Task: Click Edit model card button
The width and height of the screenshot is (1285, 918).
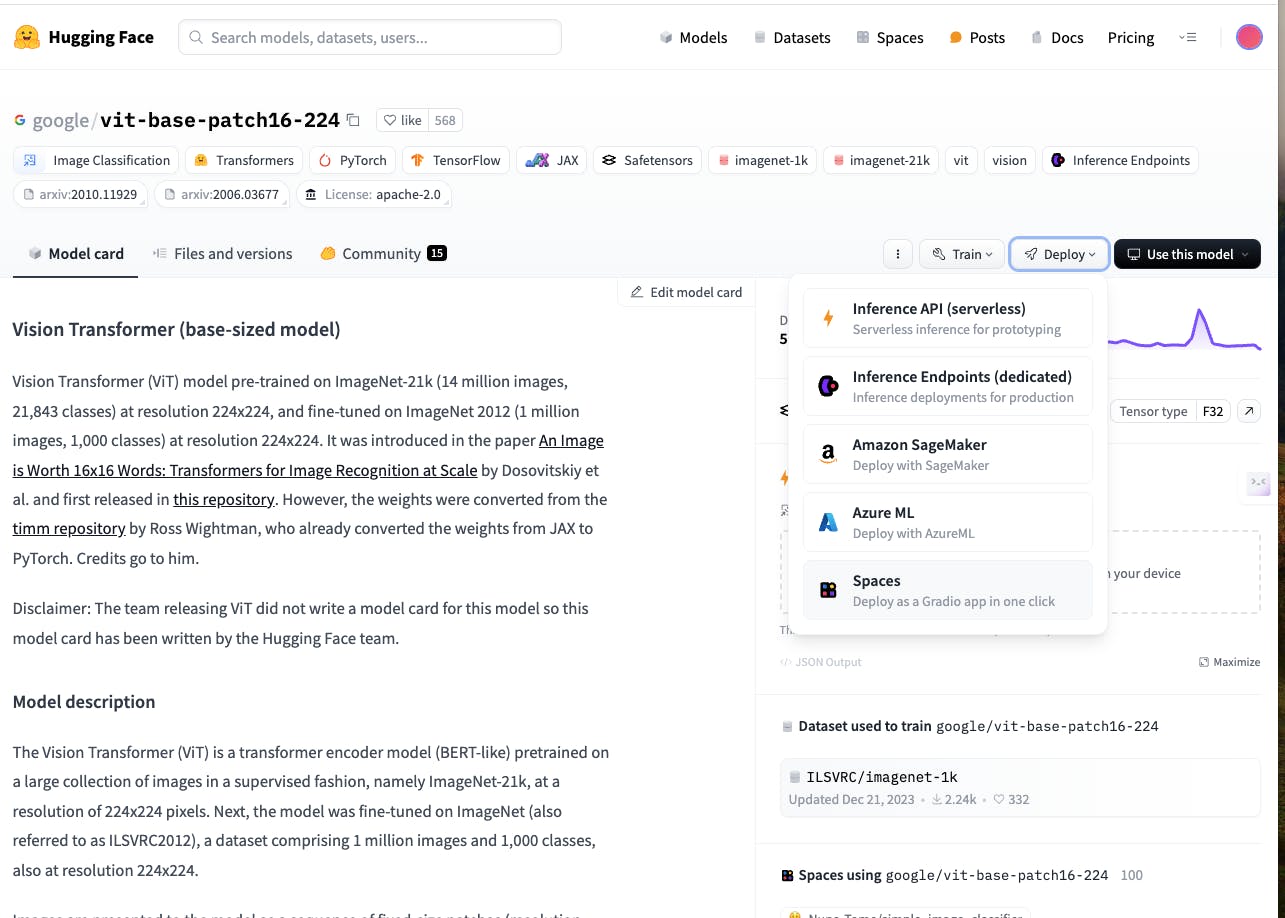Action: click(687, 292)
